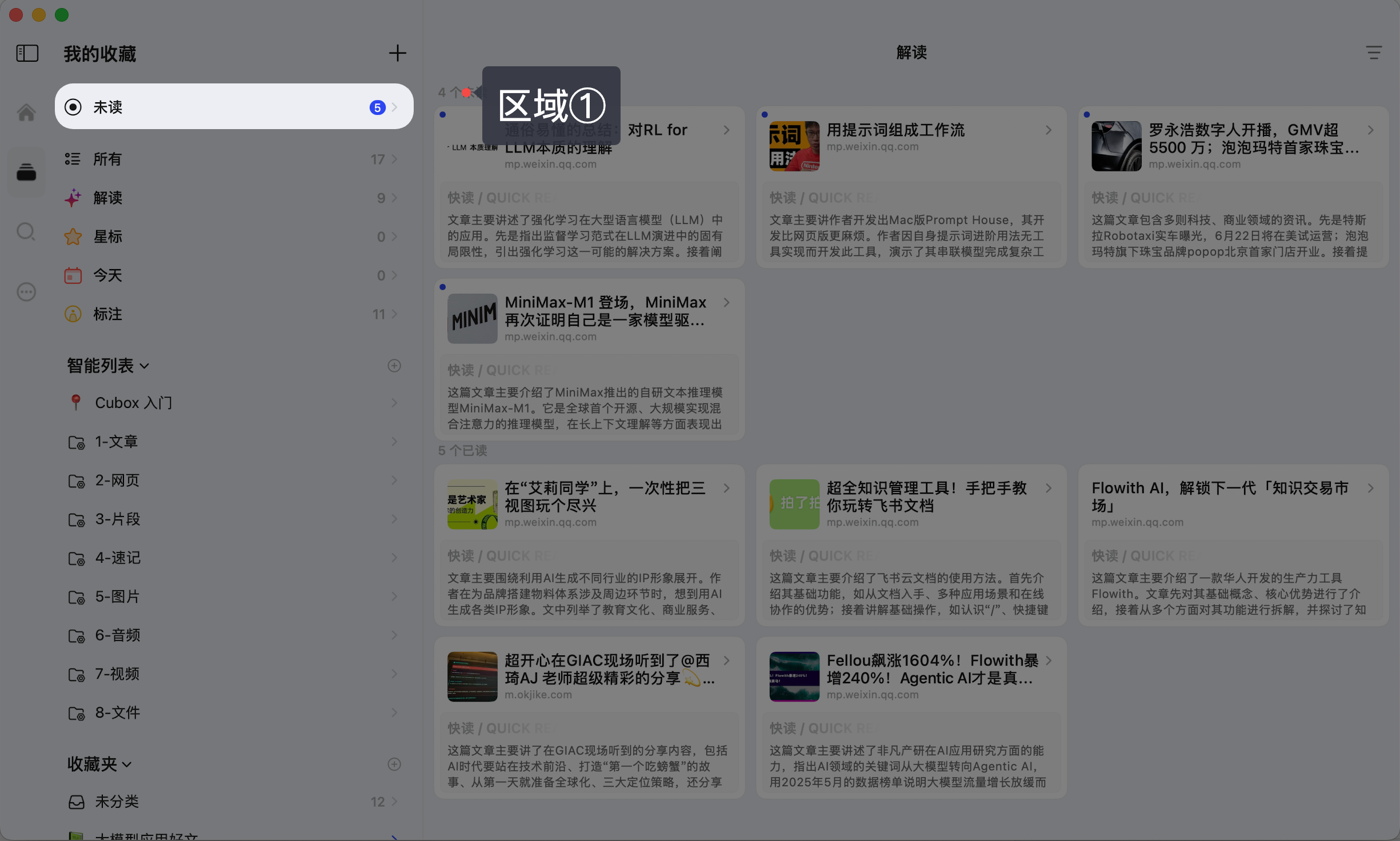Toggle the sidebar collapse icon

[26, 53]
